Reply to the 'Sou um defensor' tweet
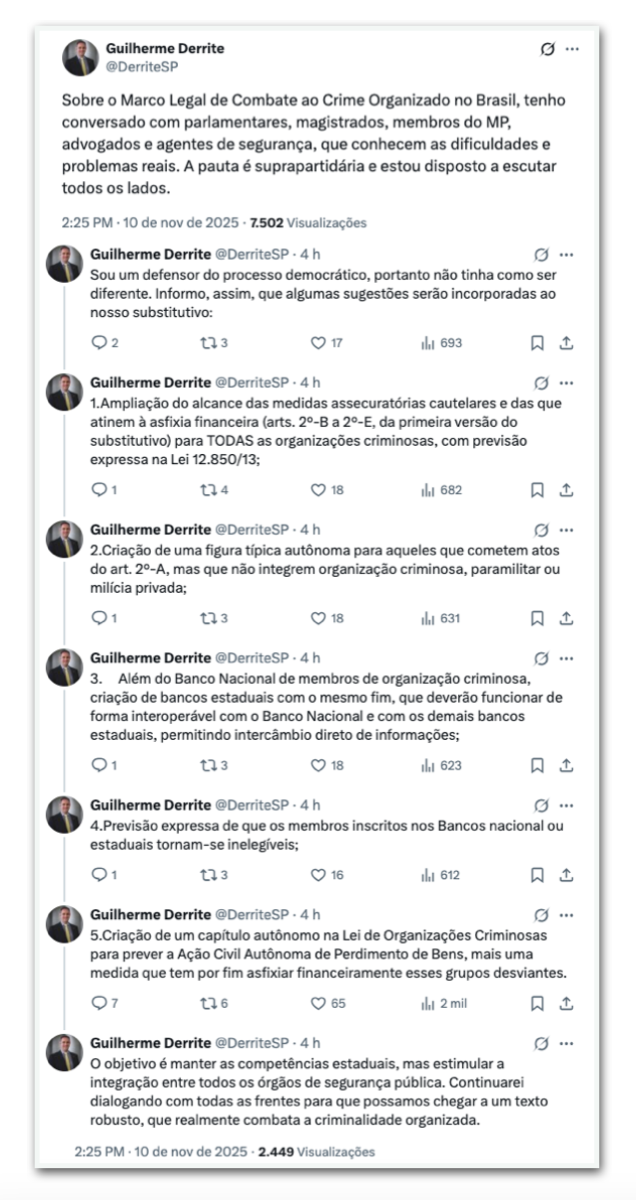The height and width of the screenshot is (1200, 636). (x=98, y=343)
